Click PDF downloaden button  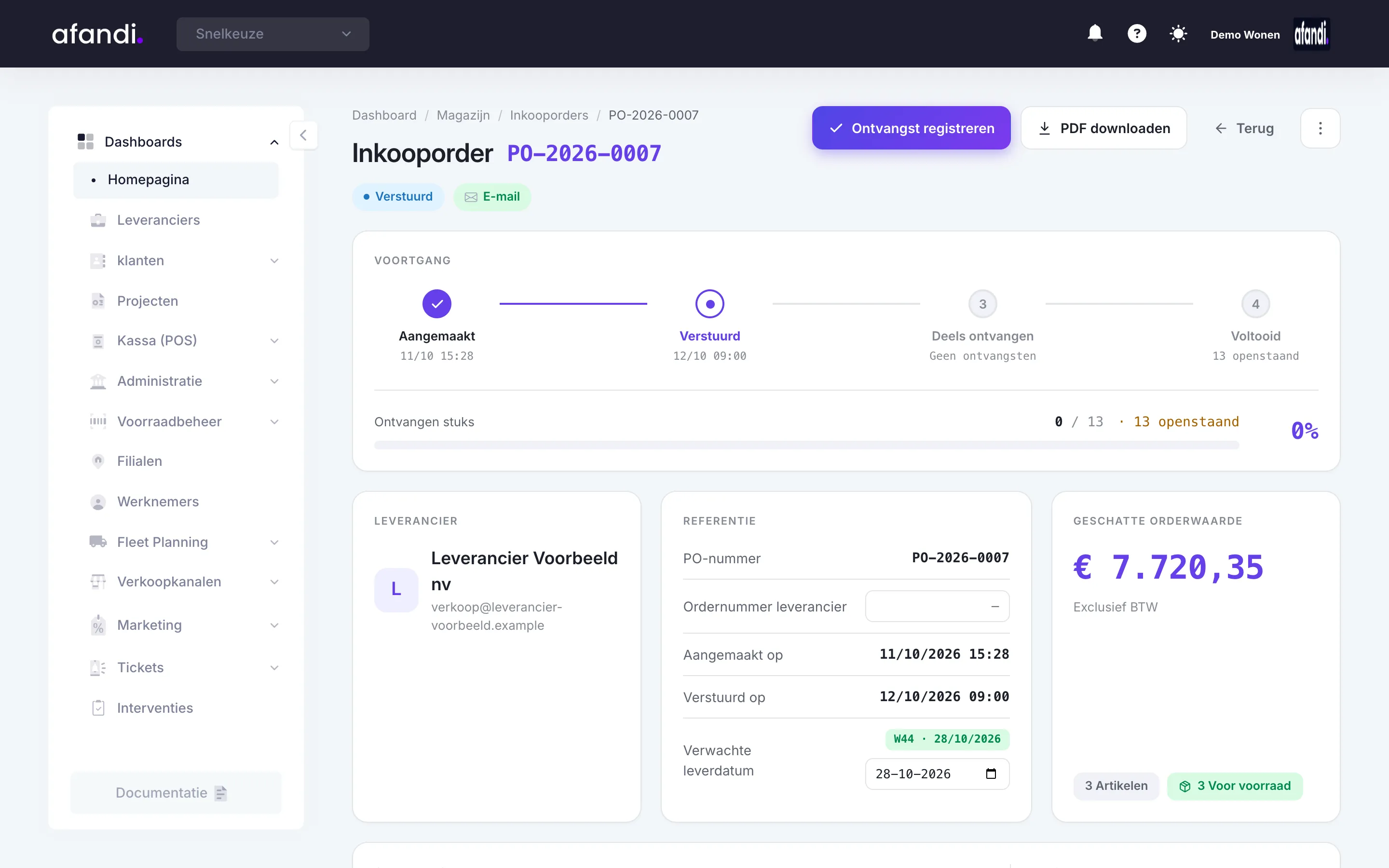click(x=1103, y=128)
